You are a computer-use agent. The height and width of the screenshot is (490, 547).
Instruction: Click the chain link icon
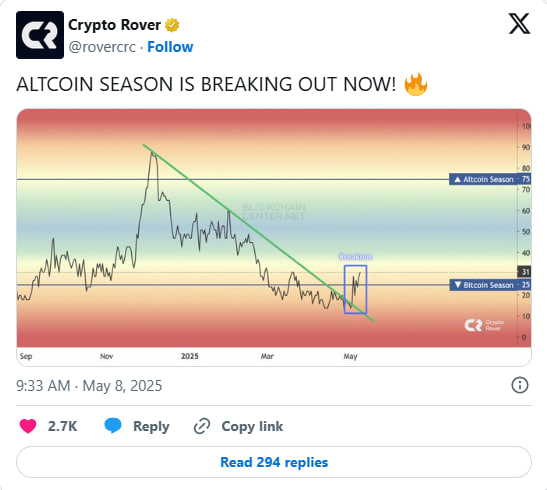coord(202,426)
